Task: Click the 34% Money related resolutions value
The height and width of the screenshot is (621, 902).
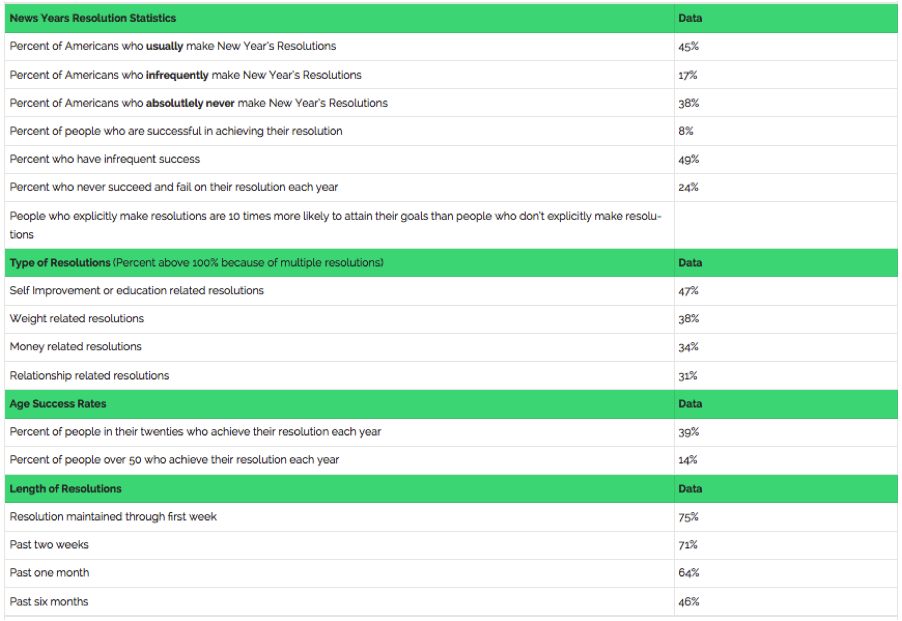Action: [x=688, y=347]
